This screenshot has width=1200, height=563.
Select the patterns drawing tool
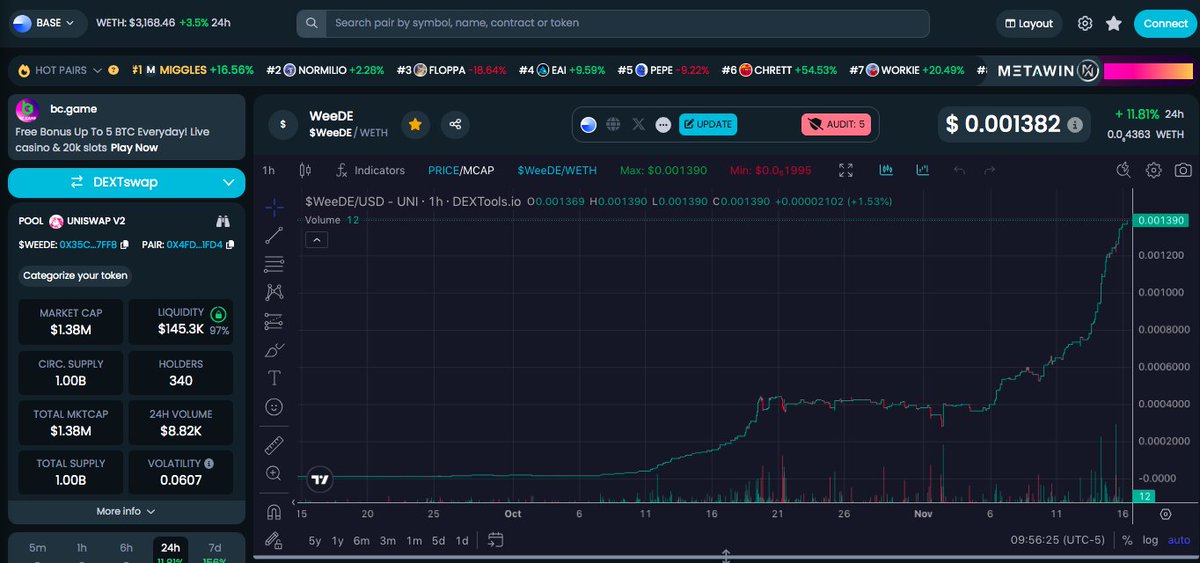(274, 292)
